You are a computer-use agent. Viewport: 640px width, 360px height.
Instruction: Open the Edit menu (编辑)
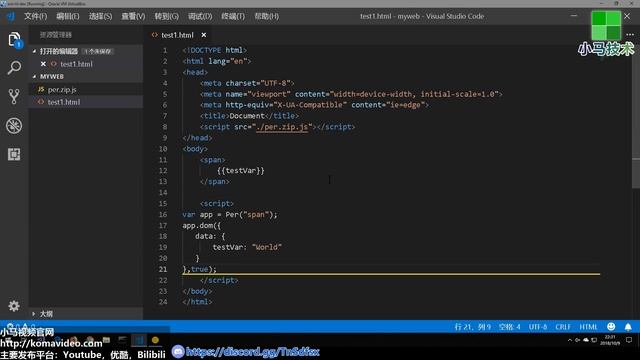(x=68, y=16)
